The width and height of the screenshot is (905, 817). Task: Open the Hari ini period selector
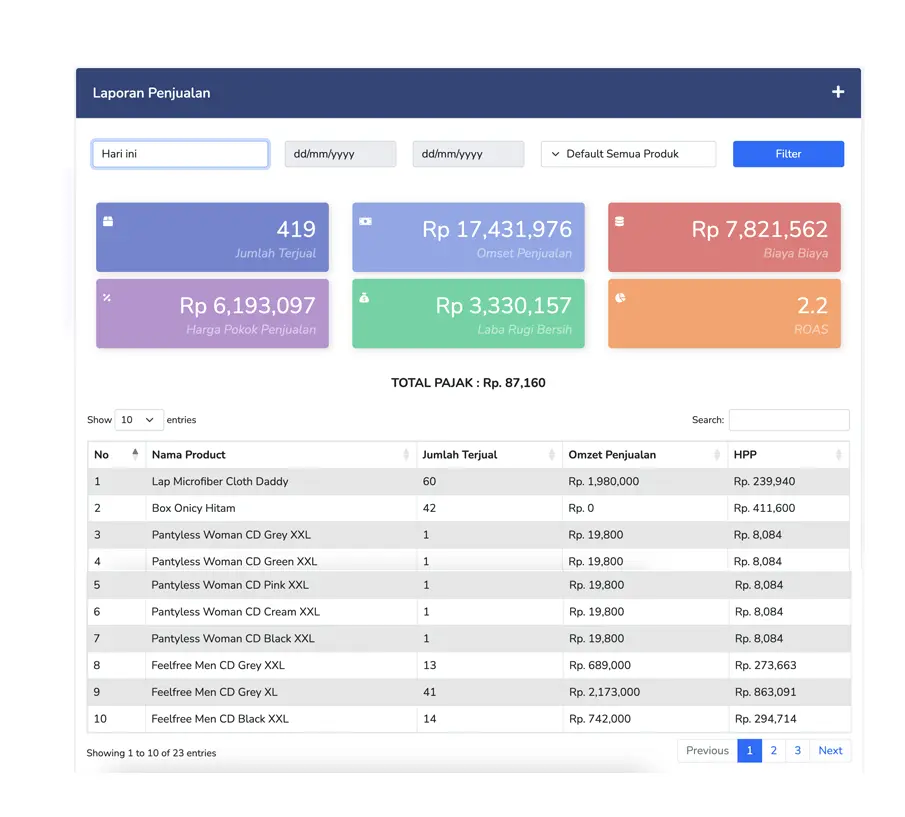point(180,154)
